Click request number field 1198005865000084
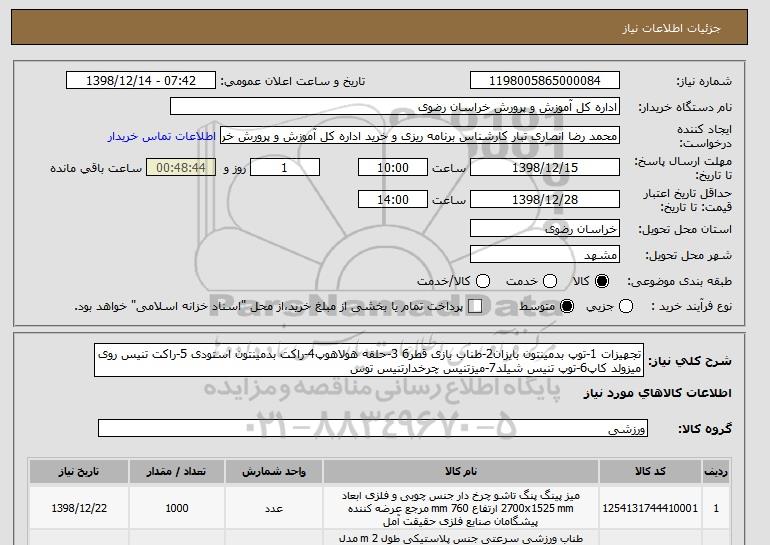 pyautogui.click(x=545, y=81)
